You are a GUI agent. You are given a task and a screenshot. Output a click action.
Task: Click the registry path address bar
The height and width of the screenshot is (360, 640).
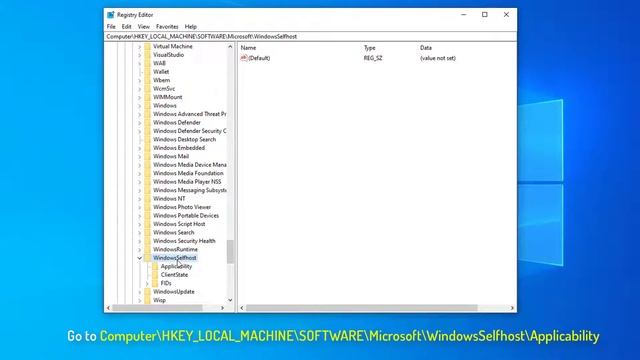310,36
